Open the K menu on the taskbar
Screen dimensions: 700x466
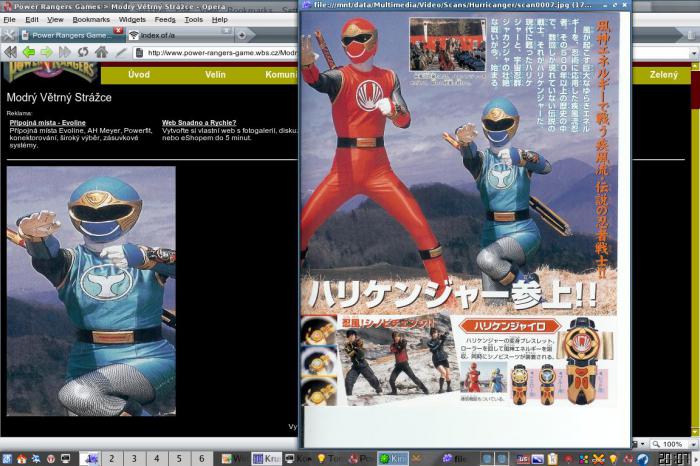pos(7,458)
